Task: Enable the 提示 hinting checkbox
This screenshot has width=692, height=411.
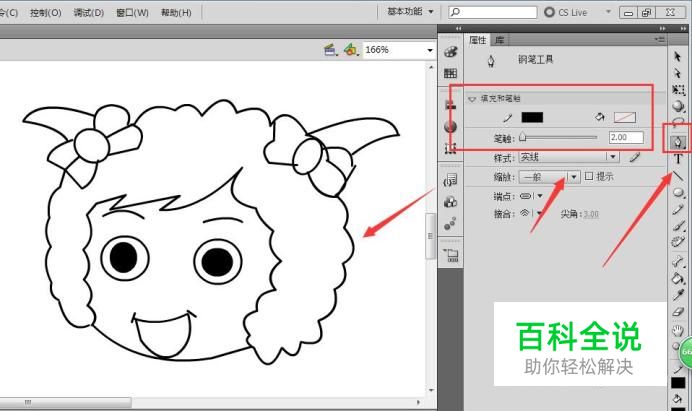Action: click(589, 176)
